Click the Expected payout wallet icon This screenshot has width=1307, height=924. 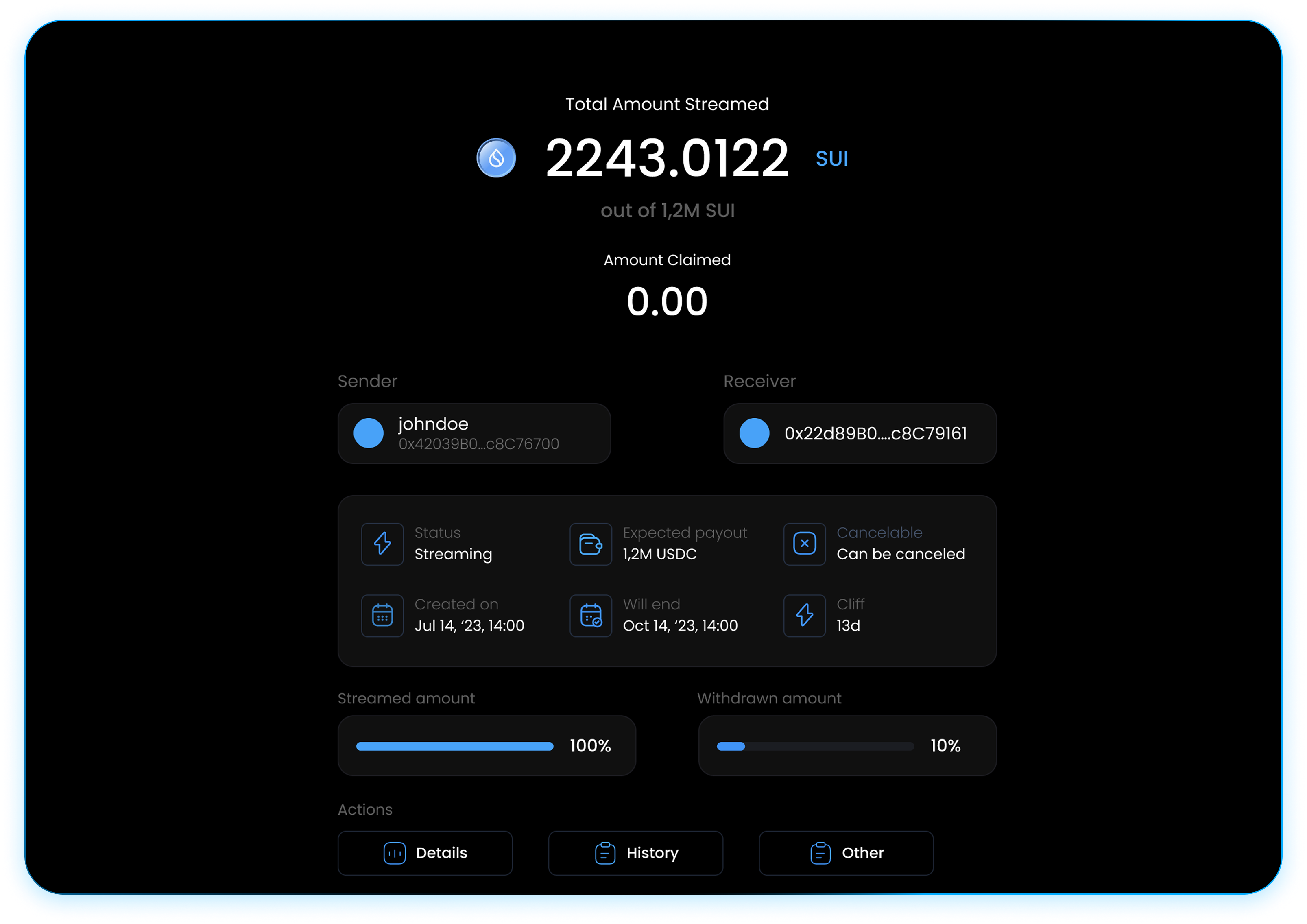pyautogui.click(x=590, y=544)
